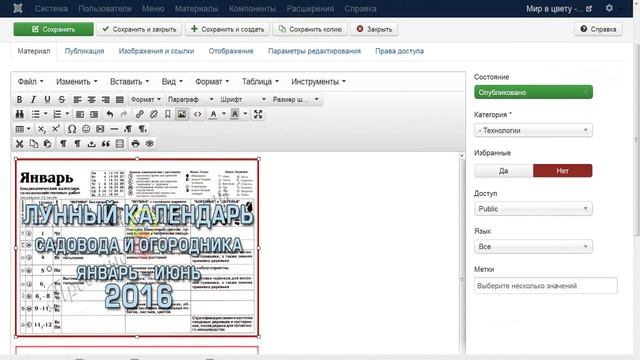
Task: Click Сохранить и закрыть button
Action: tap(140, 29)
